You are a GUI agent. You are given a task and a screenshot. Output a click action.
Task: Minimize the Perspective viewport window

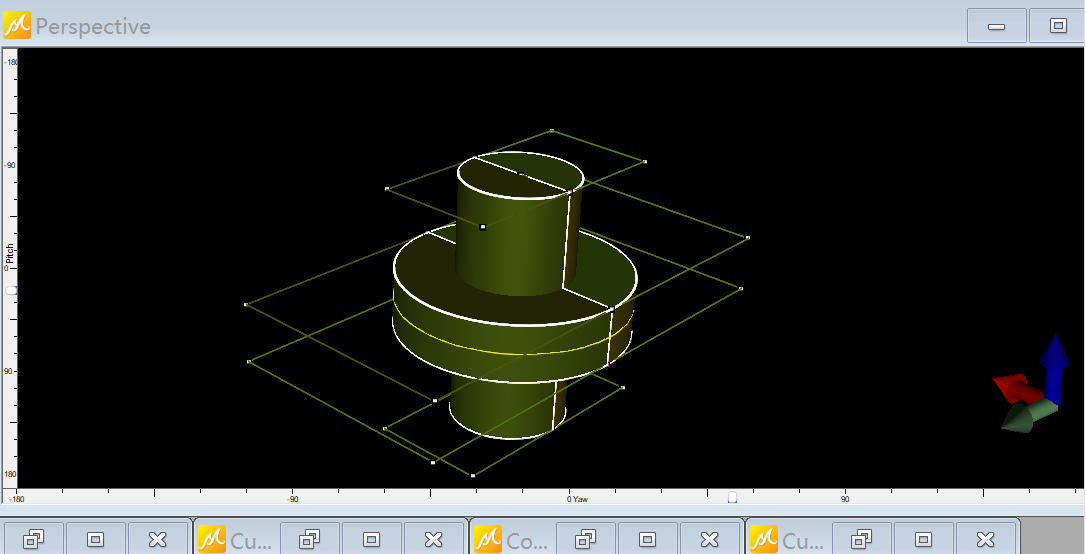996,26
